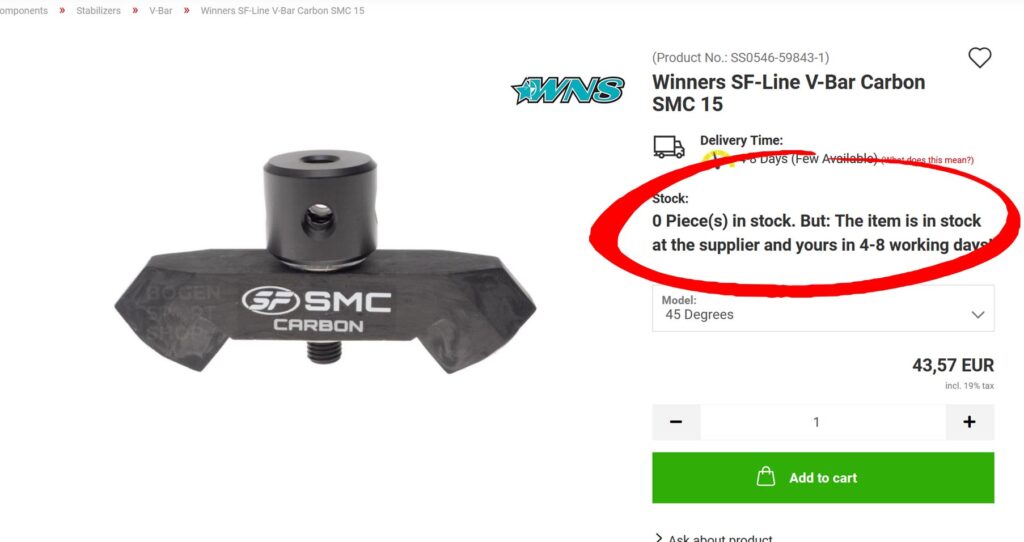
Task: Expand the Ask about product section
Action: pyautogui.click(x=714, y=538)
